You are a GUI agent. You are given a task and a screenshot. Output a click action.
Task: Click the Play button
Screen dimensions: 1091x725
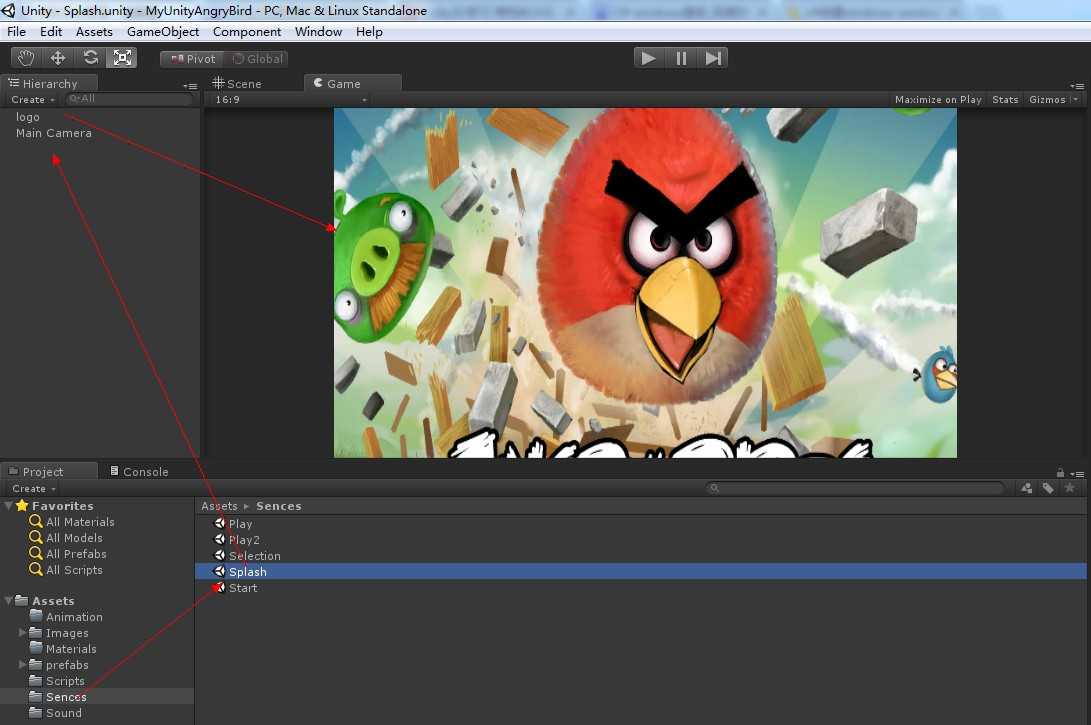coord(648,58)
